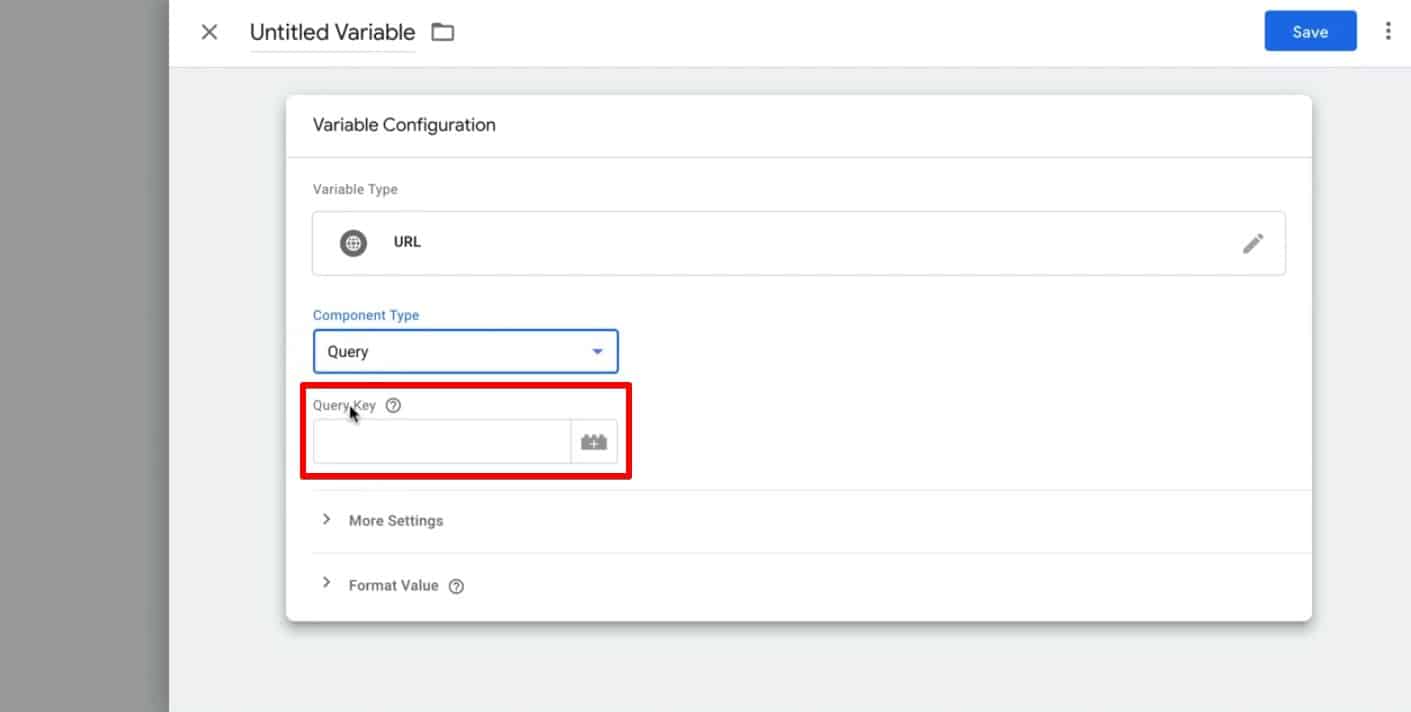
Task: Edit the variable type using the pencil icon
Action: [1253, 242]
